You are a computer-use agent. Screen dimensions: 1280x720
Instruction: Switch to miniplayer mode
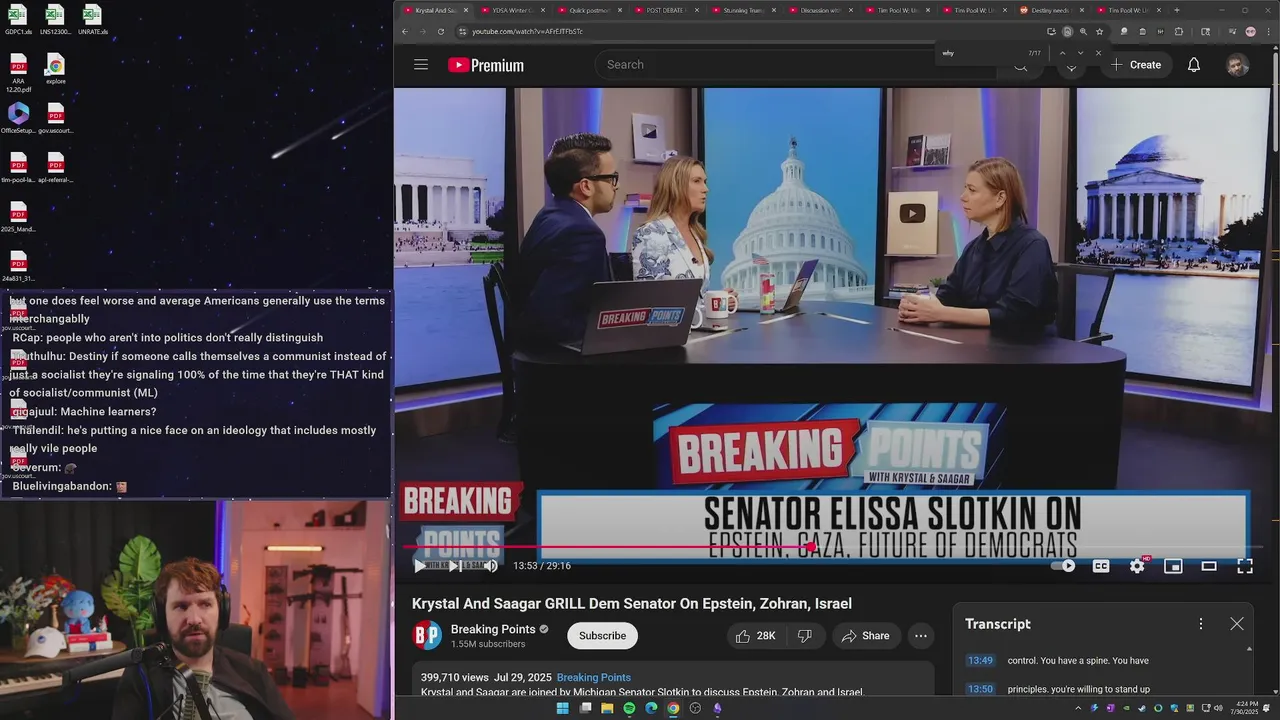1173,566
